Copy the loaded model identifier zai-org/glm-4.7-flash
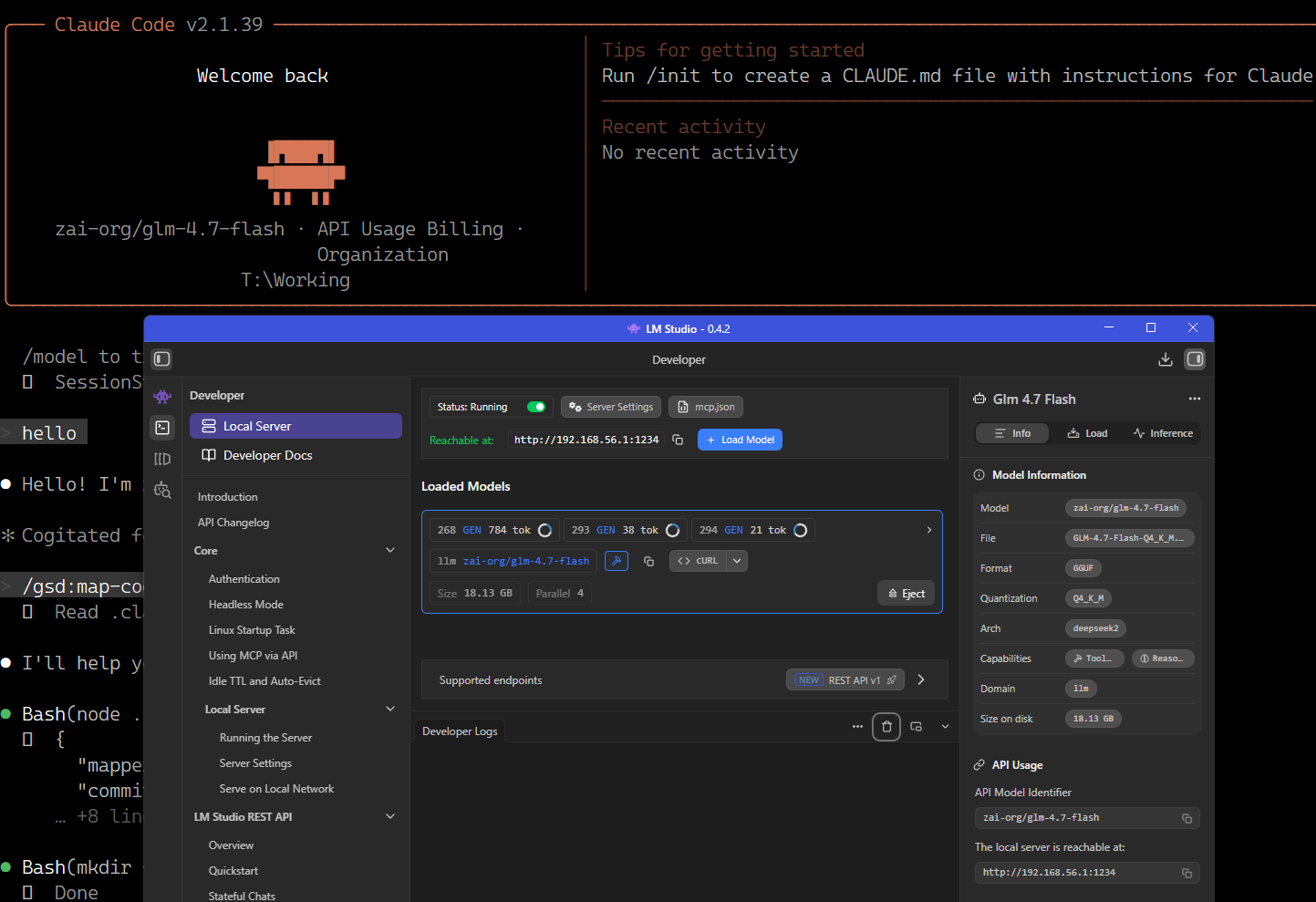Image resolution: width=1316 pixels, height=902 pixels. pos(648,561)
